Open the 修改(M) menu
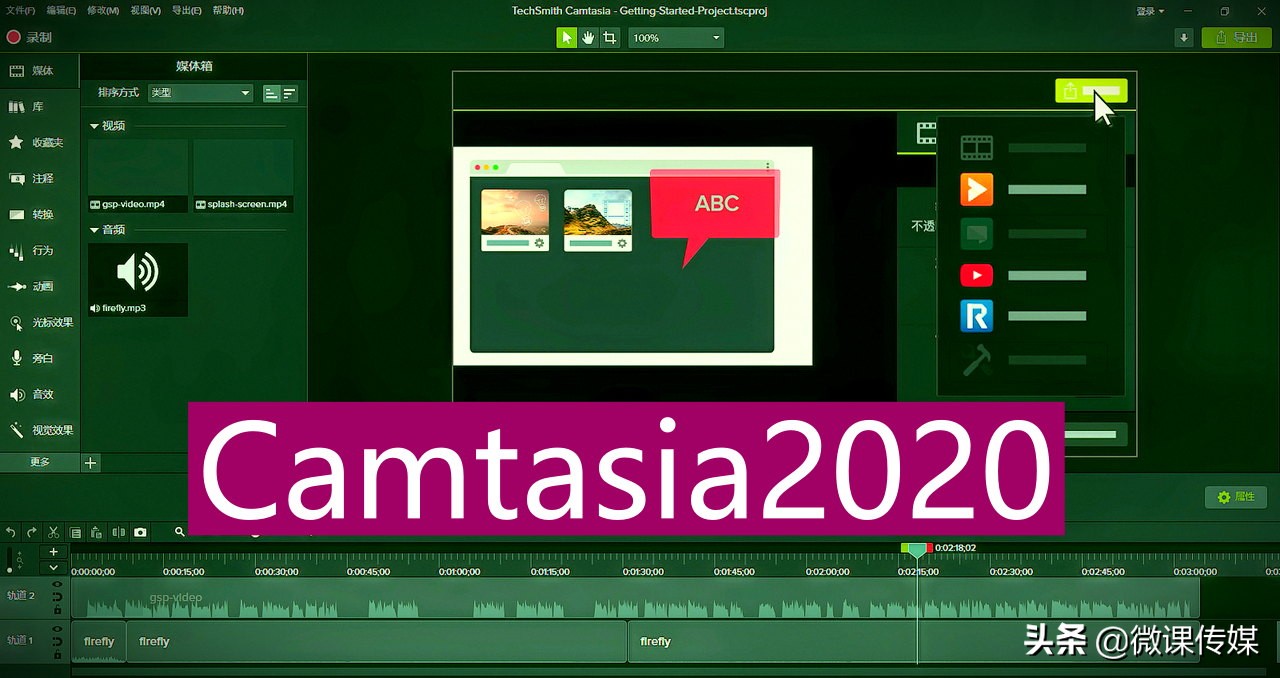The height and width of the screenshot is (678, 1280). click(103, 11)
